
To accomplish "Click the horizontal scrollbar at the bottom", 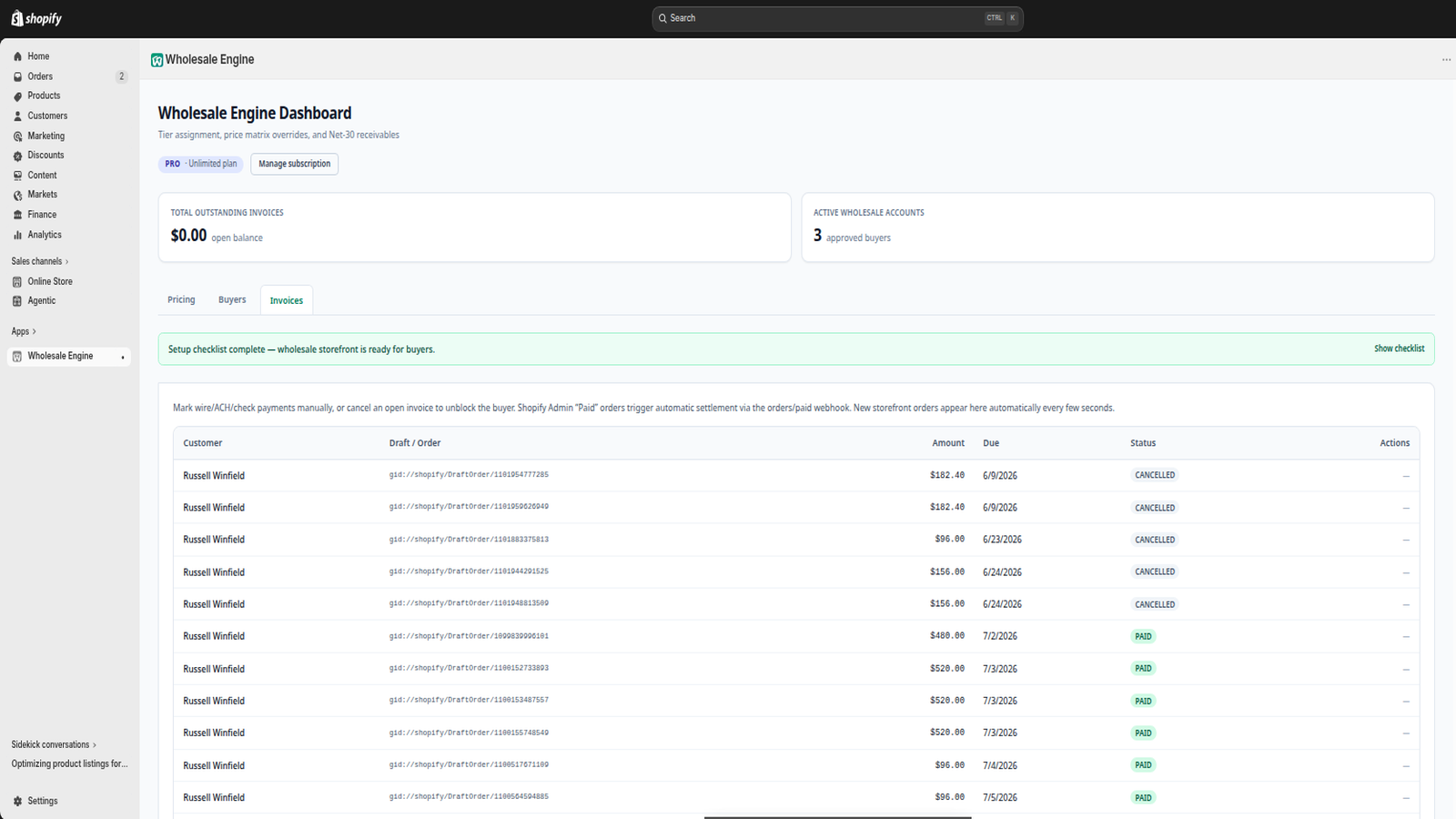I will point(837,816).
